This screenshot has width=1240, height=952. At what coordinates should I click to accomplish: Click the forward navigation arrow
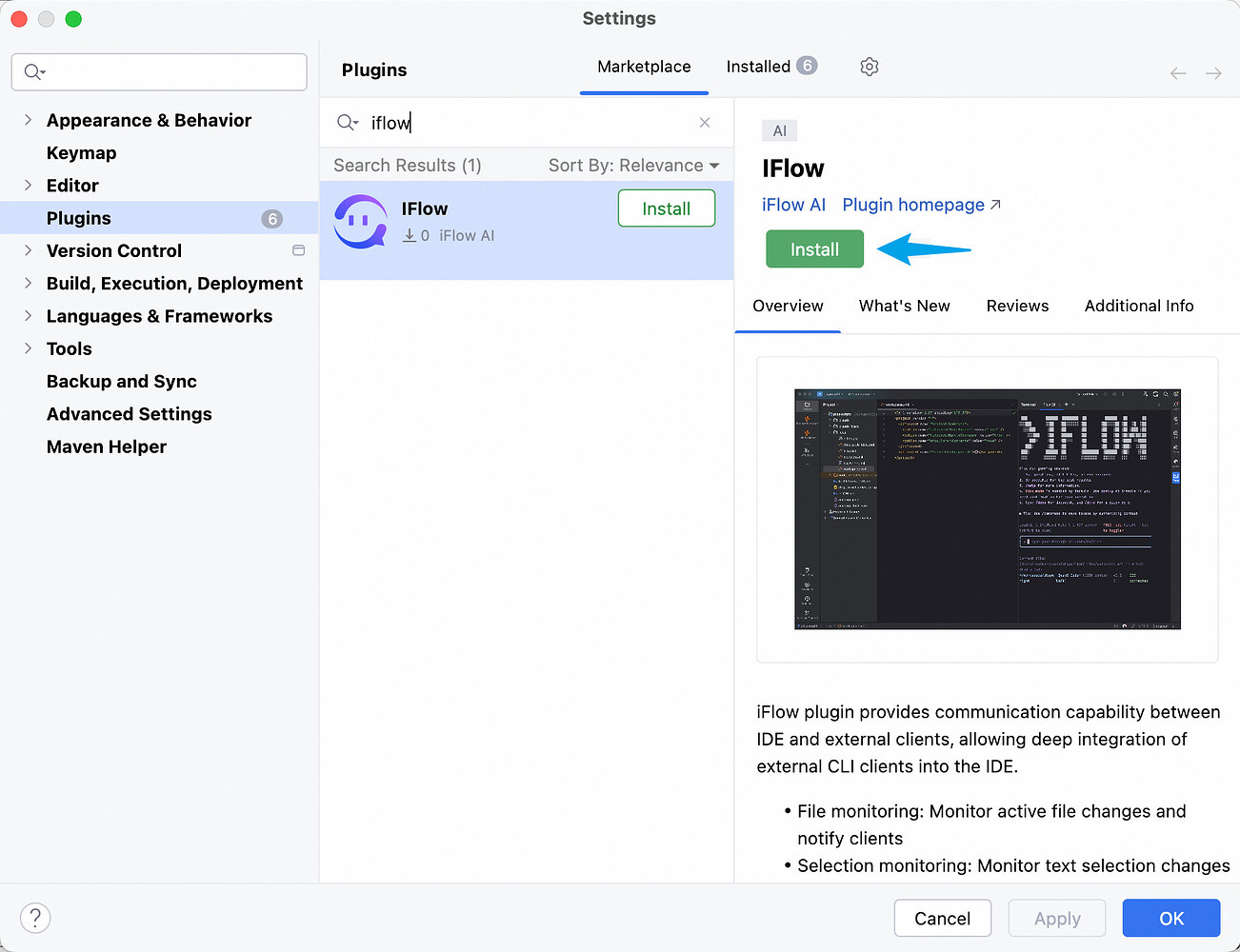(x=1212, y=72)
